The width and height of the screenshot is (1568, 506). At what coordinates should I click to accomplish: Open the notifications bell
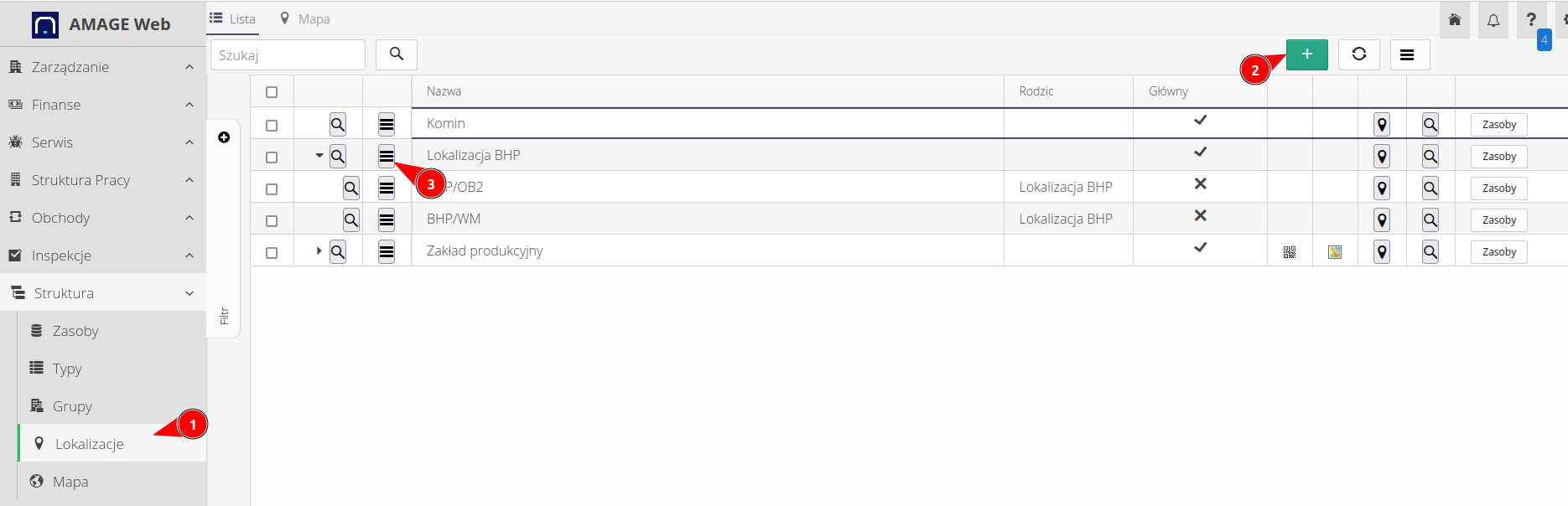(1493, 20)
